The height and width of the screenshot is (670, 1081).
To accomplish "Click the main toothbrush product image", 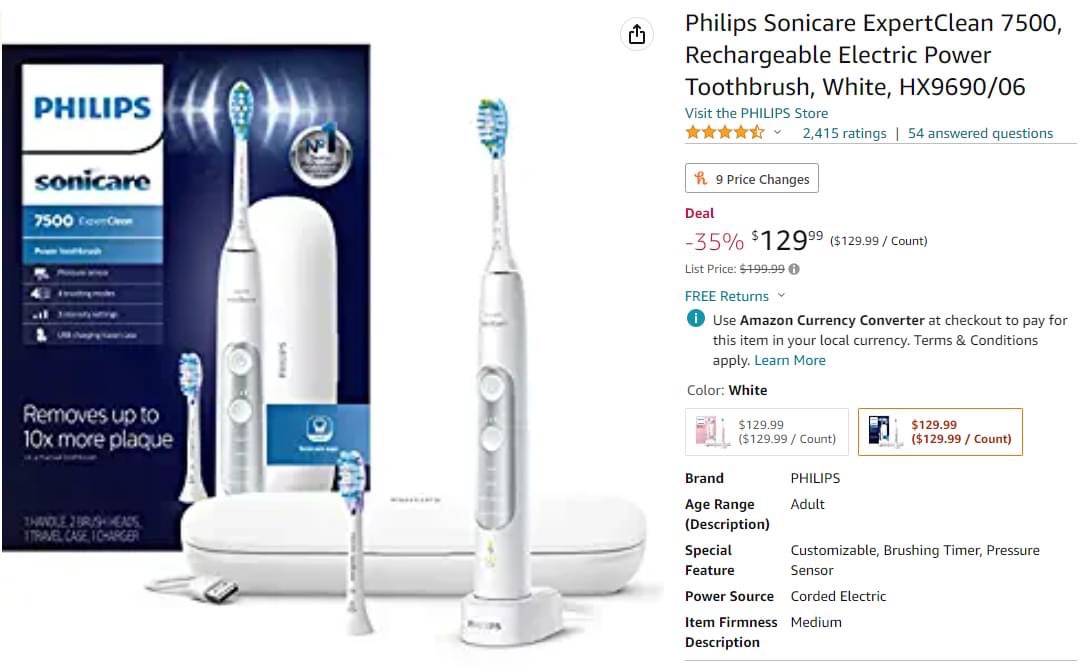I will (x=499, y=372).
